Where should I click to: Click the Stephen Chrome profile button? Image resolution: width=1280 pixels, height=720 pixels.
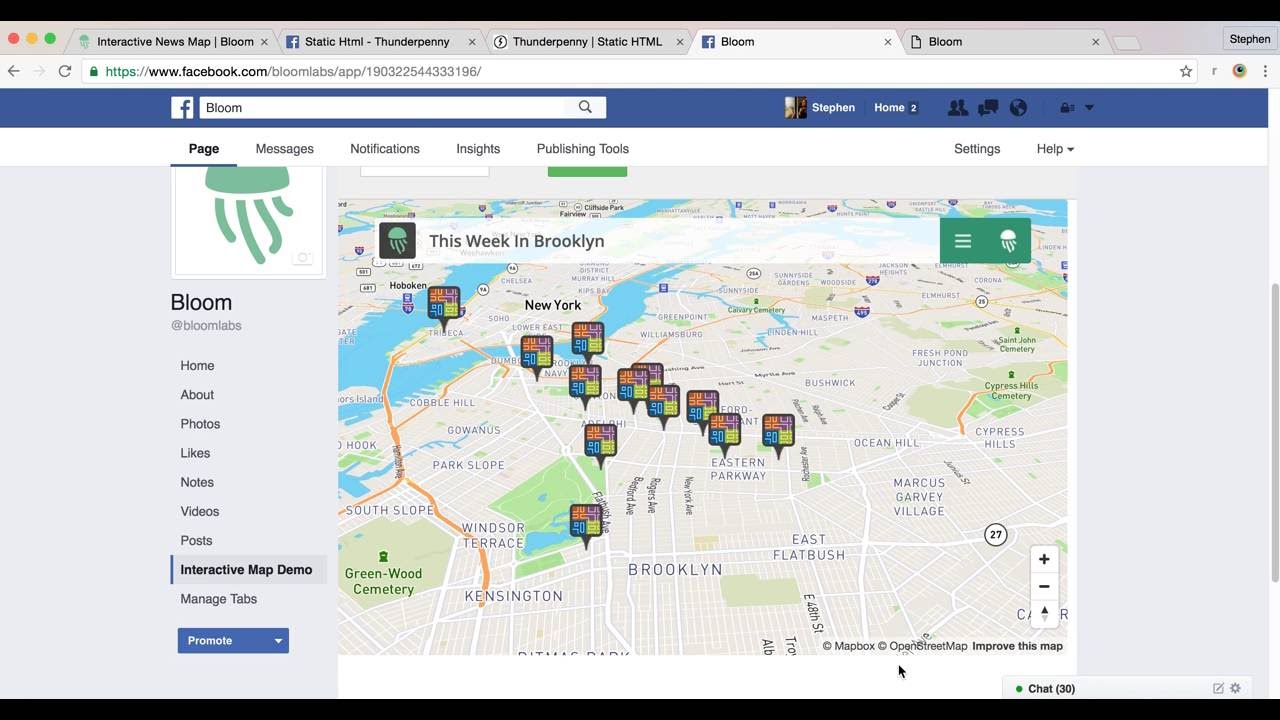[x=1250, y=39]
